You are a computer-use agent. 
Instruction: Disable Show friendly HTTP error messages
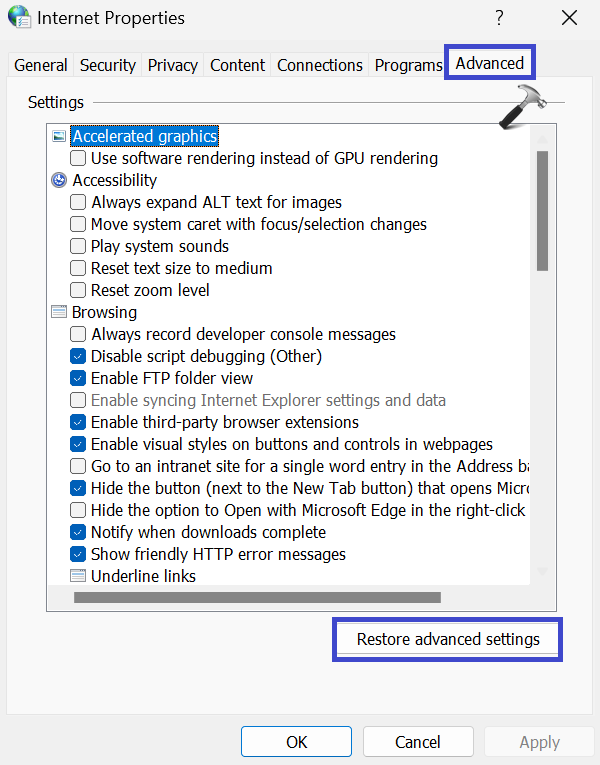click(x=78, y=554)
